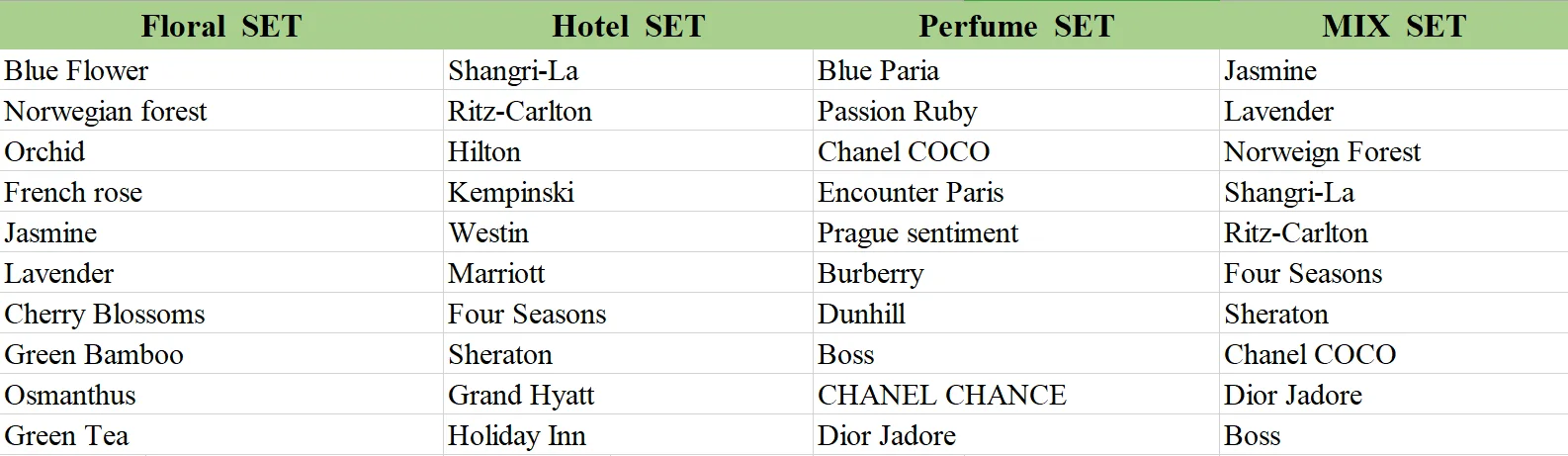Select the Dior Jadore cell in MIX column
The image size is (1568, 456).
click(1394, 395)
